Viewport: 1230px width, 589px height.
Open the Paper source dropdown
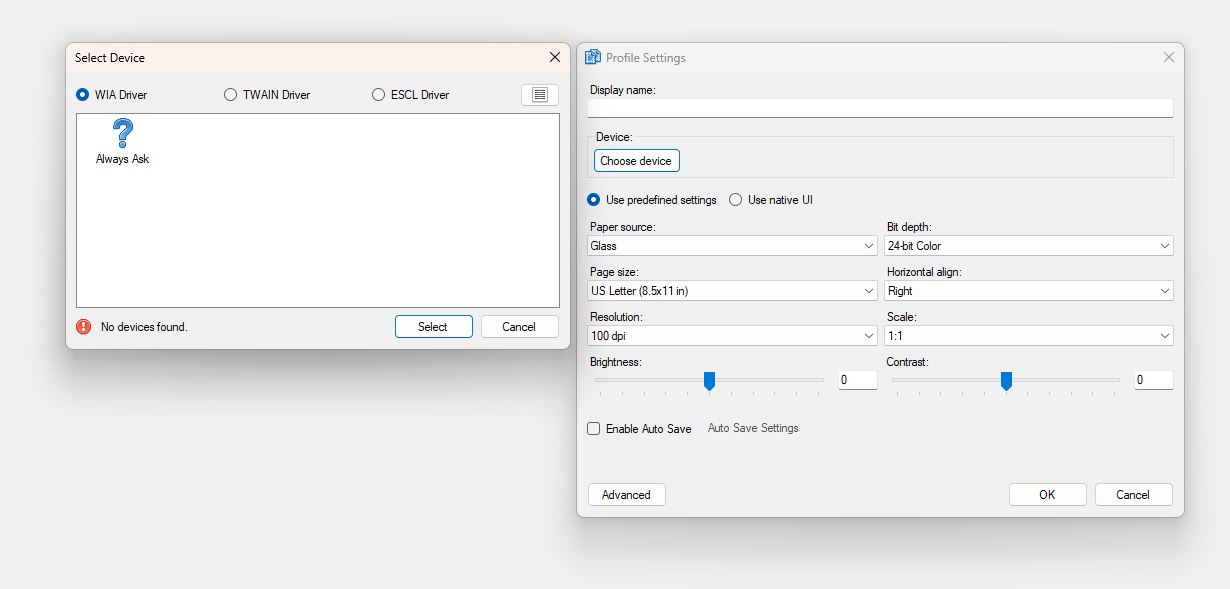tap(732, 246)
